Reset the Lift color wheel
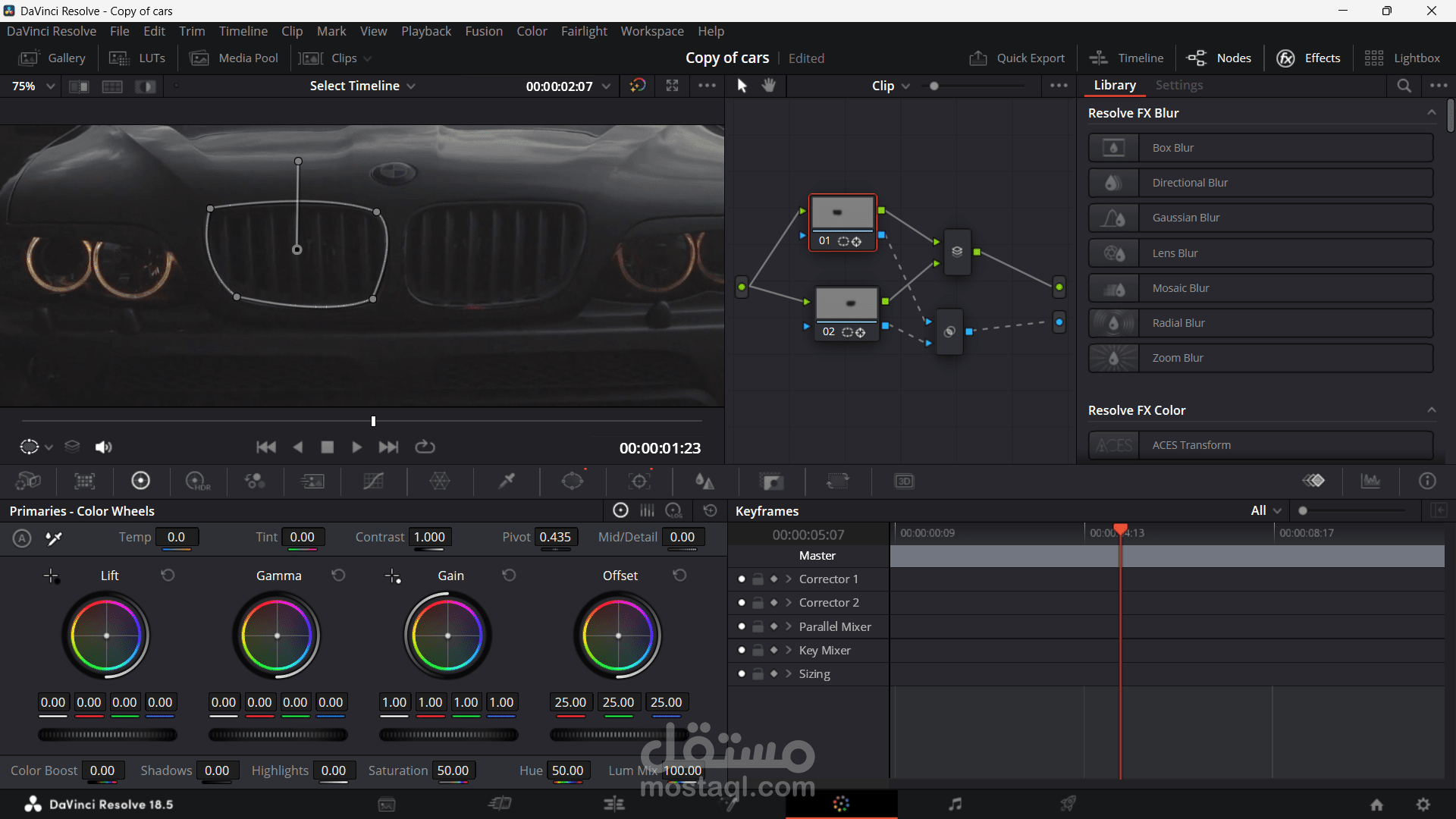The height and width of the screenshot is (819, 1456). pos(168,576)
